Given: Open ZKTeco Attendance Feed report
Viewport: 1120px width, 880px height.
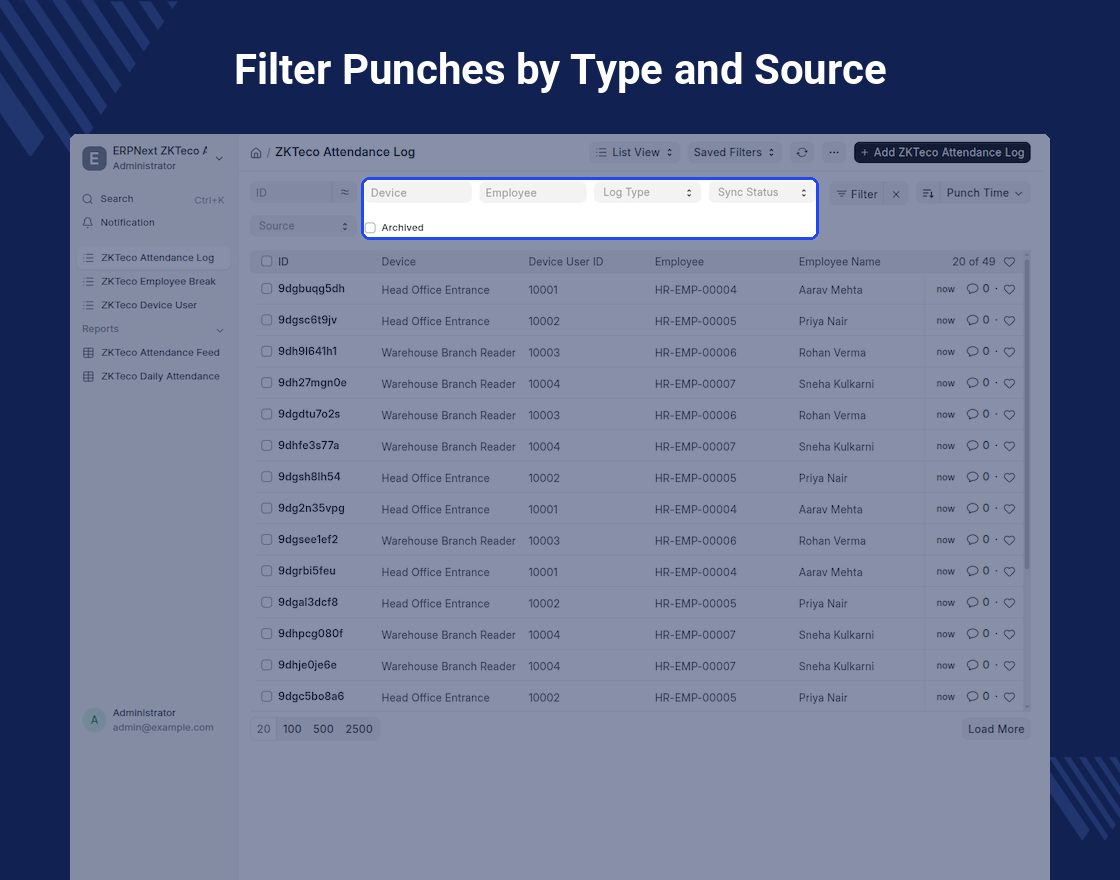Looking at the screenshot, I should click(x=154, y=353).
